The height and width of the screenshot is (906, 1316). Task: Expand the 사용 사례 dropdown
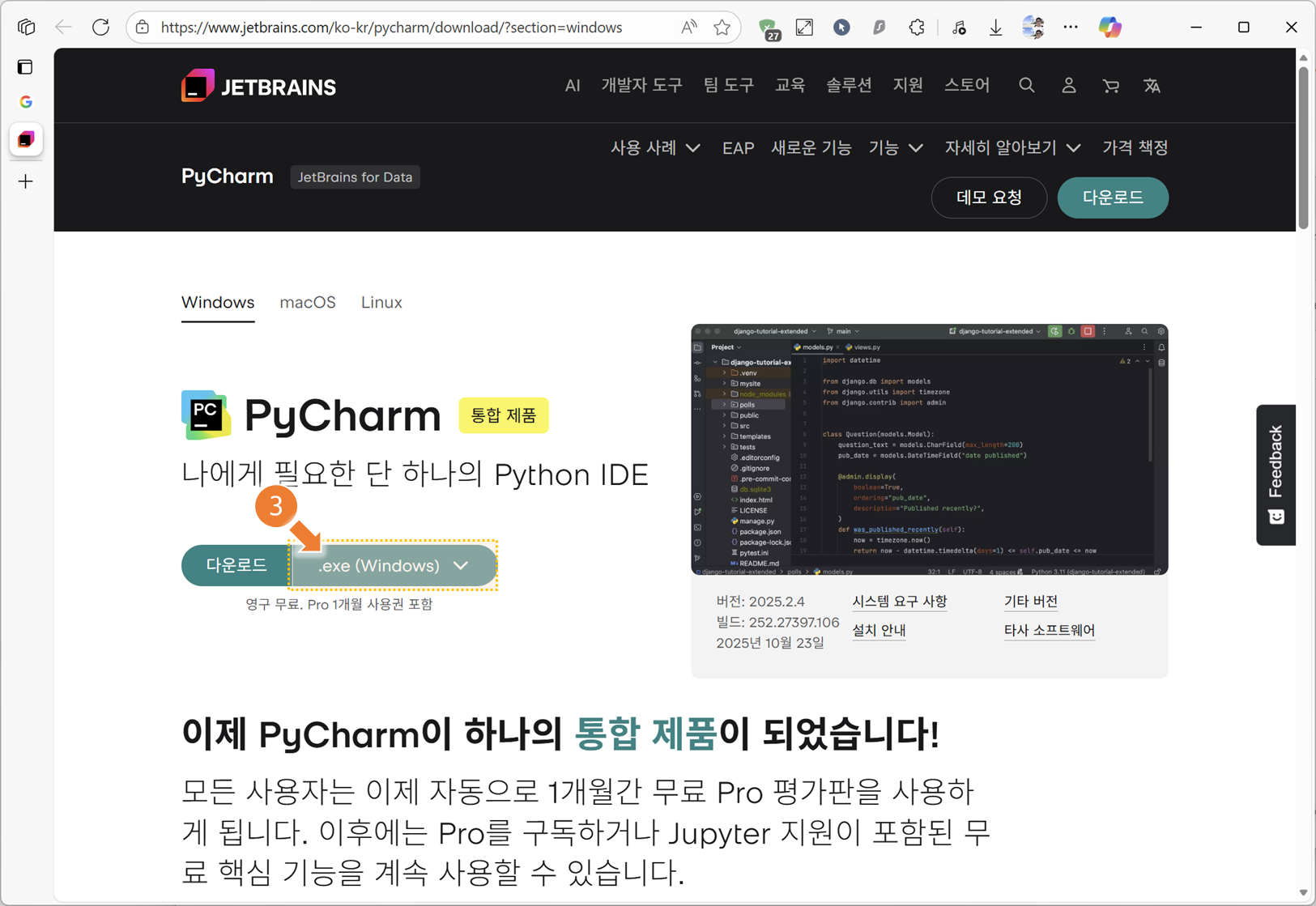click(x=655, y=148)
